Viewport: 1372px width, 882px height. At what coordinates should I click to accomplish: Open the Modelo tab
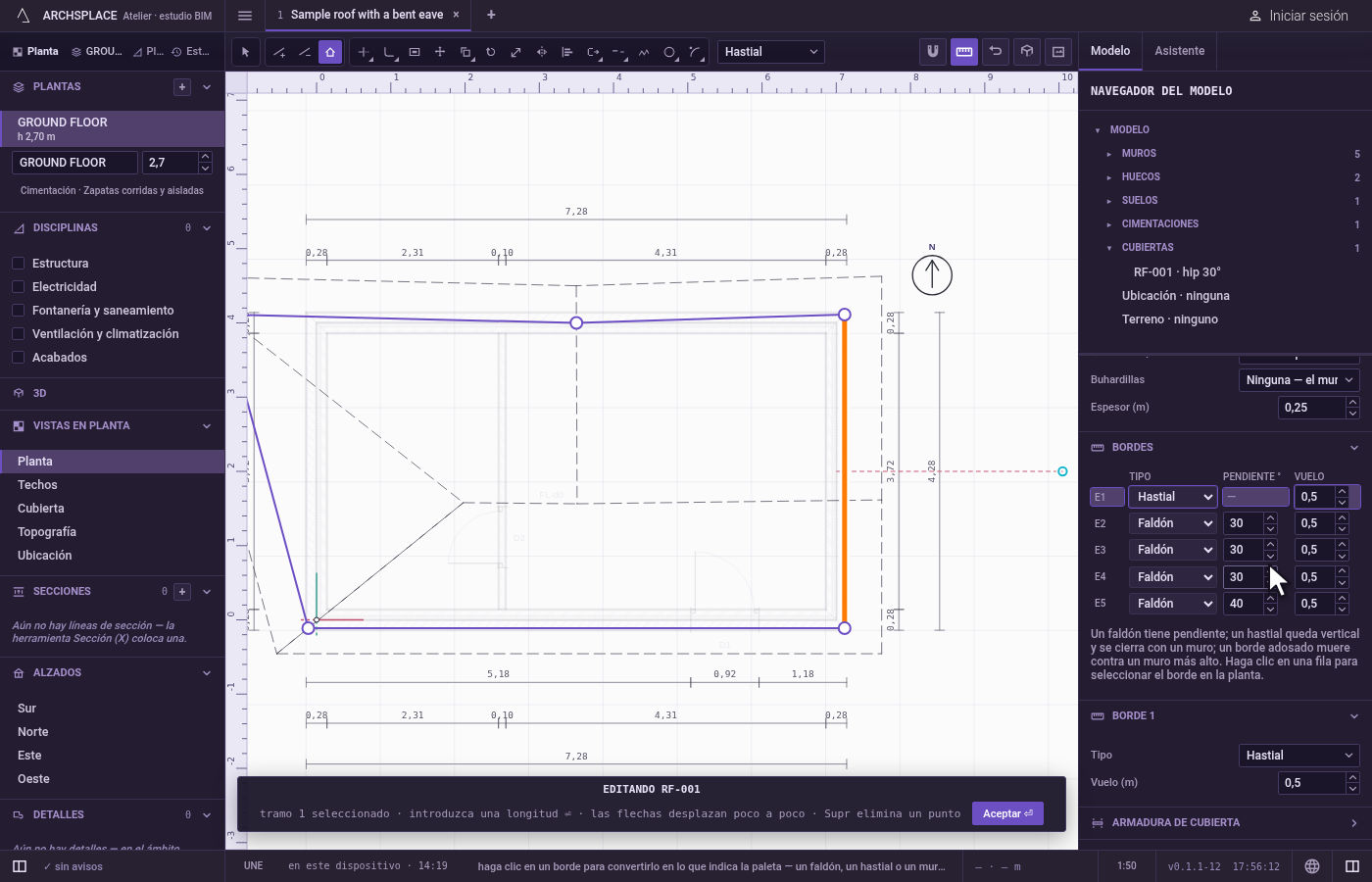1110,51
